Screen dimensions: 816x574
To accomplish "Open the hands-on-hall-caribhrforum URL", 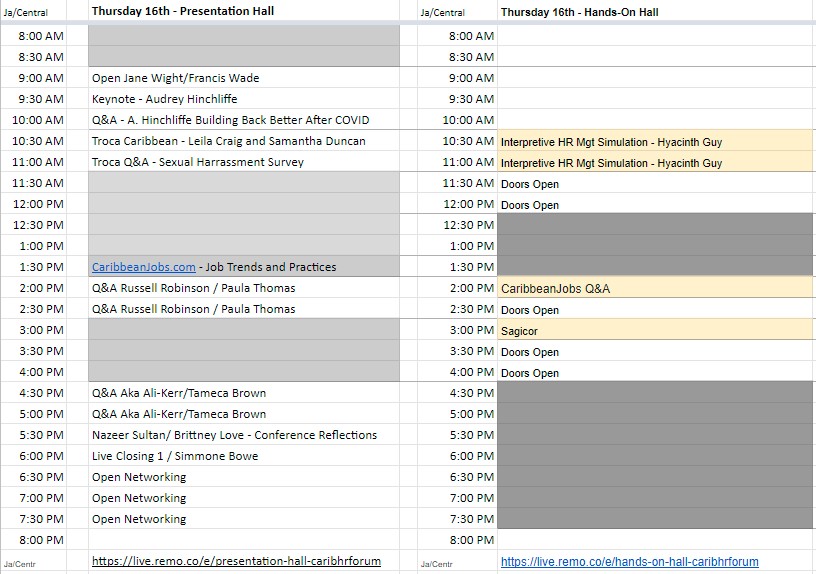I will pyautogui.click(x=630, y=562).
